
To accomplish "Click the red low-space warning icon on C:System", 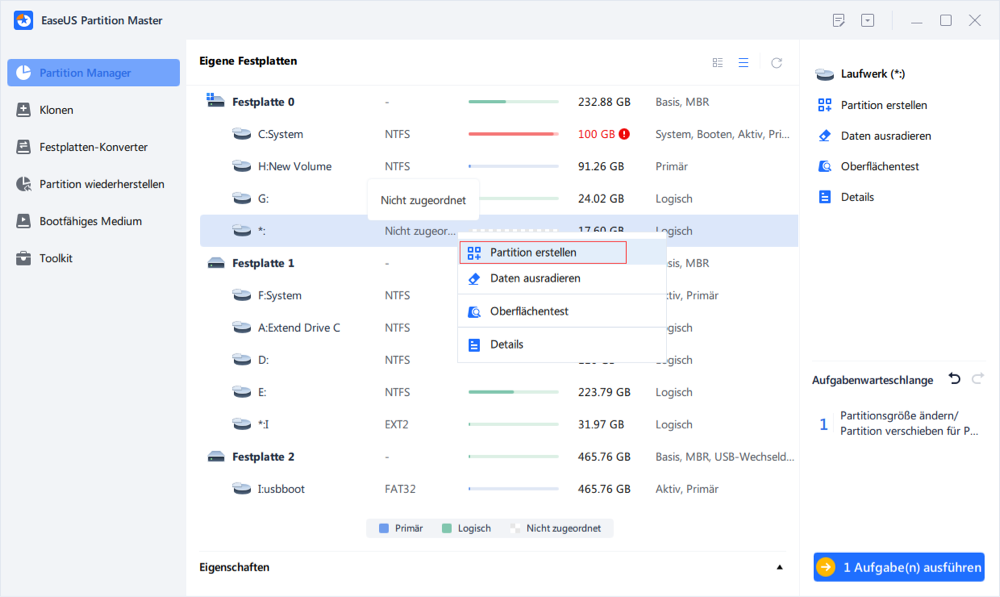I will pyautogui.click(x=624, y=134).
